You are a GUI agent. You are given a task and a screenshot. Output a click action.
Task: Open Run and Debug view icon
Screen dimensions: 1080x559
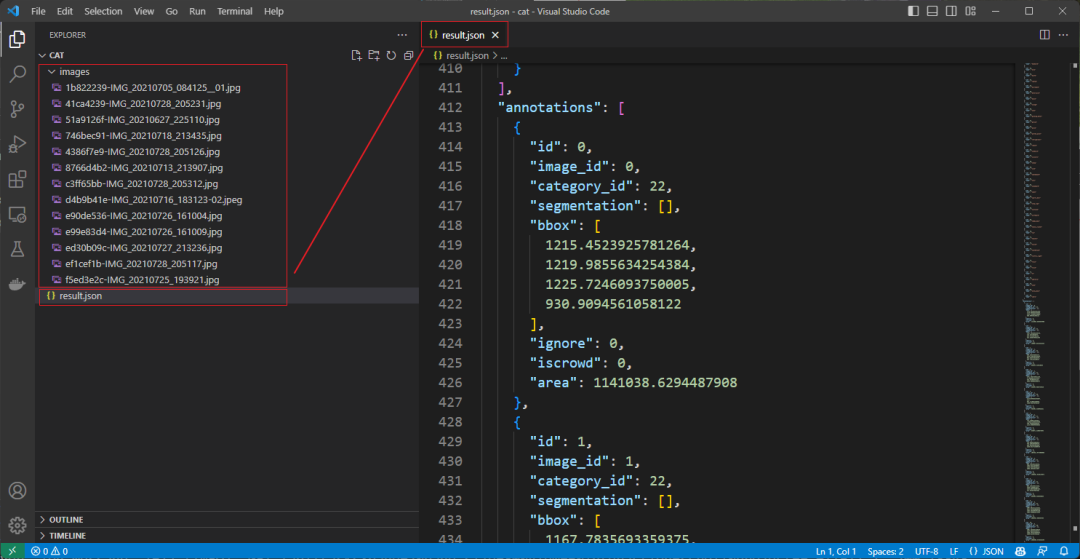[x=17, y=145]
